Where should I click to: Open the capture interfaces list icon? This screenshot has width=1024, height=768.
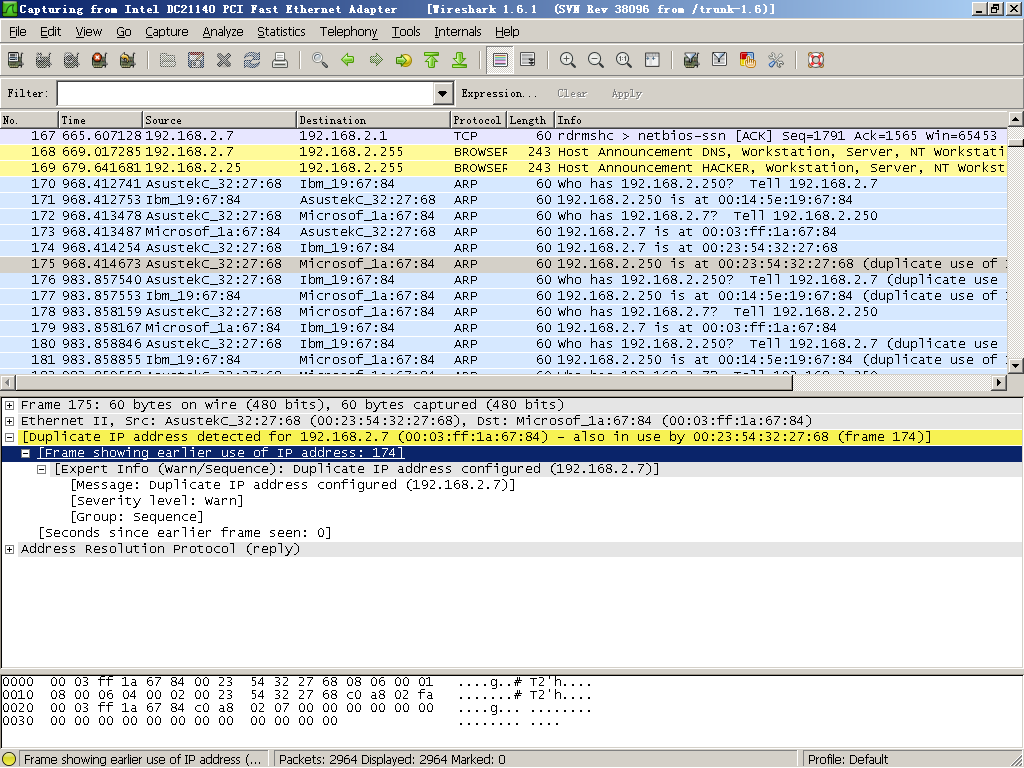coord(16,60)
